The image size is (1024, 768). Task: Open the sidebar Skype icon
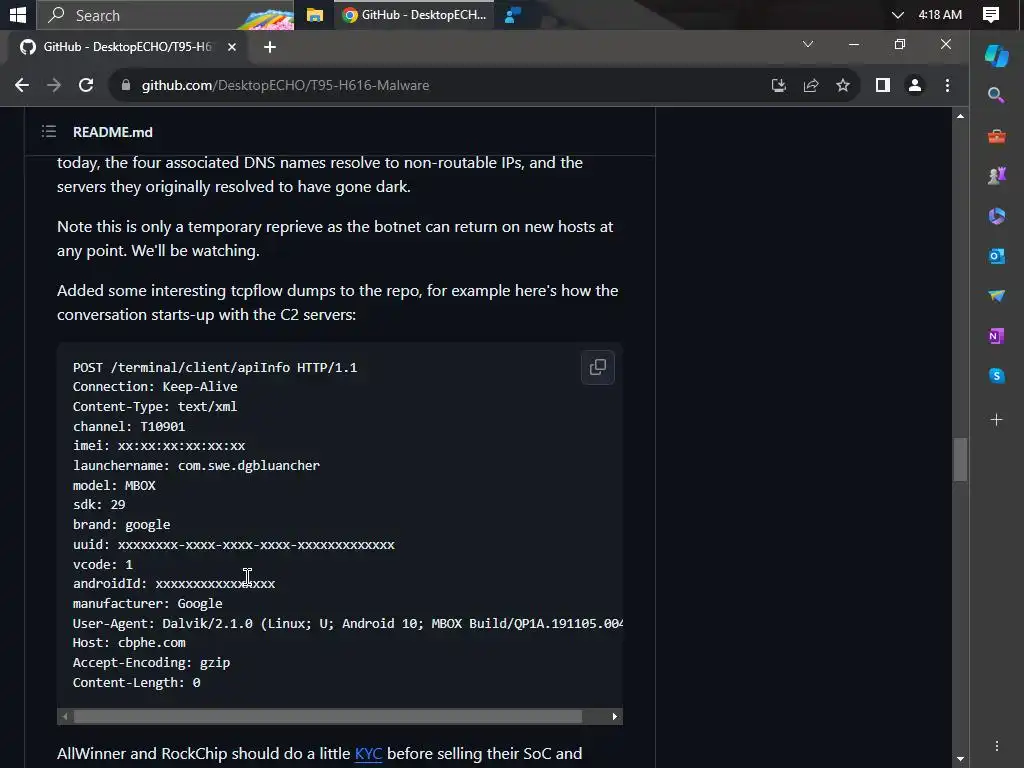(997, 376)
